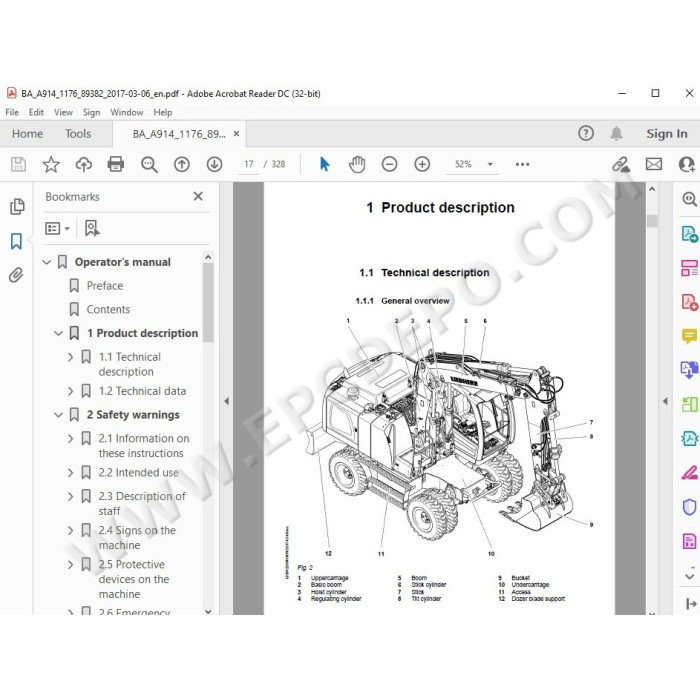Image resolution: width=700 pixels, height=700 pixels.
Task: Expand 2.1 Information on these instructions
Action: pyautogui.click(x=70, y=438)
